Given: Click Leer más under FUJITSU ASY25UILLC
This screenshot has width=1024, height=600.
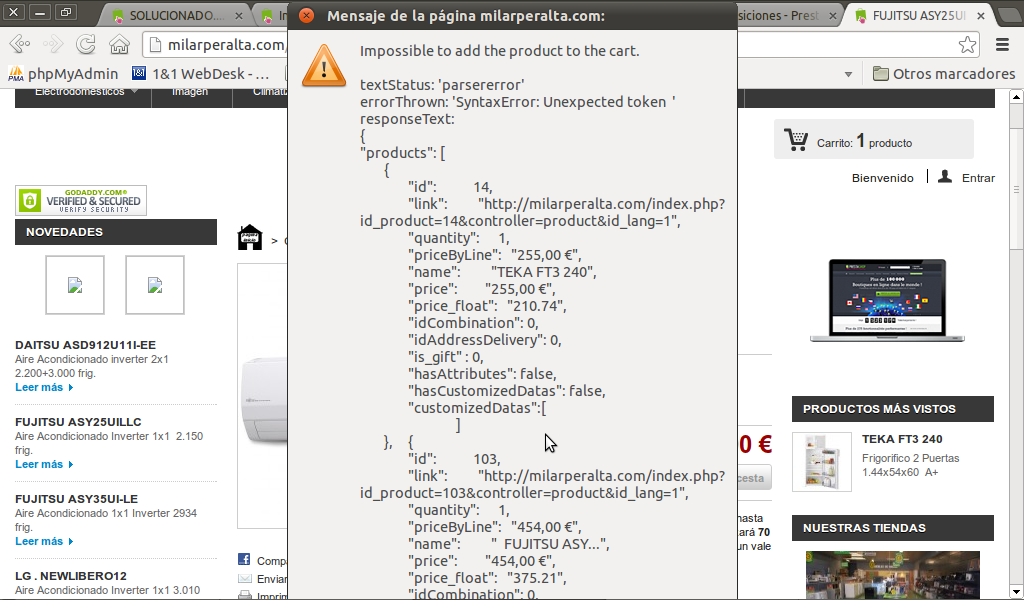Looking at the screenshot, I should pos(44,464).
